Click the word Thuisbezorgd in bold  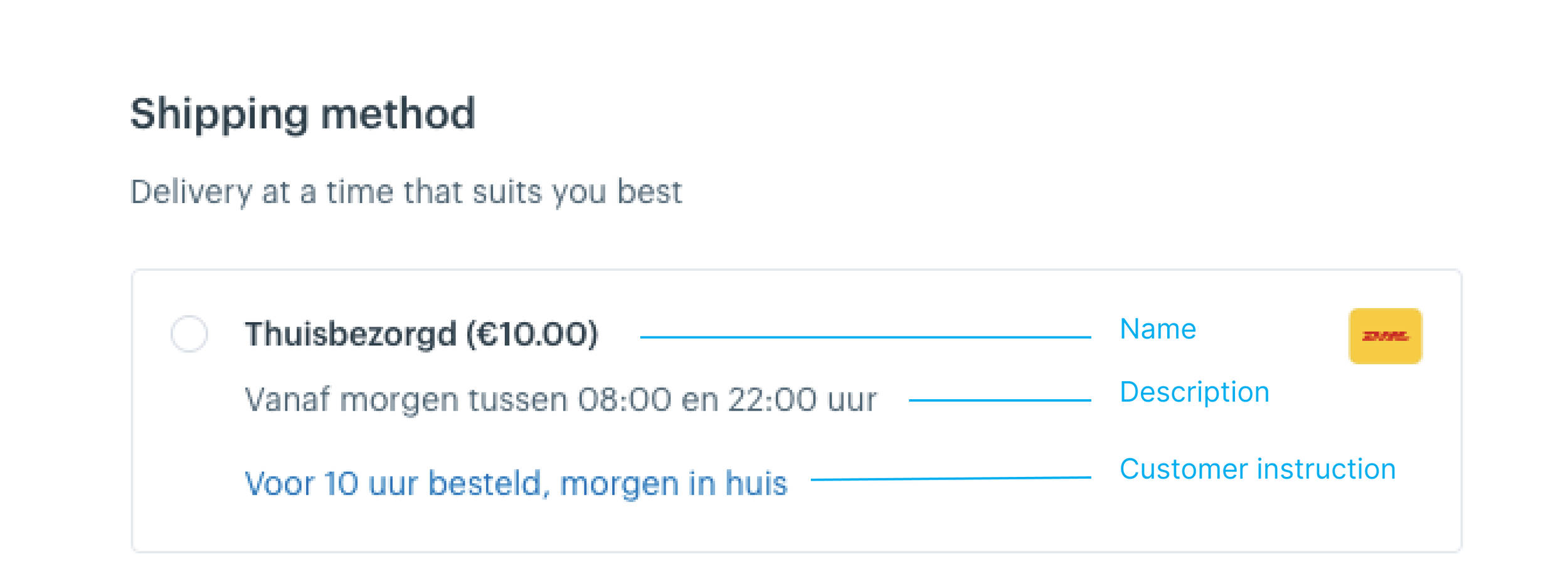351,334
